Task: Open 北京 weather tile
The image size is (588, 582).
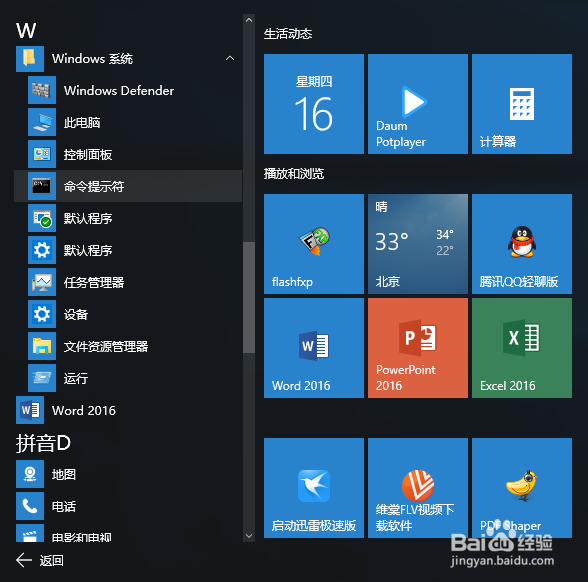Action: click(418, 244)
